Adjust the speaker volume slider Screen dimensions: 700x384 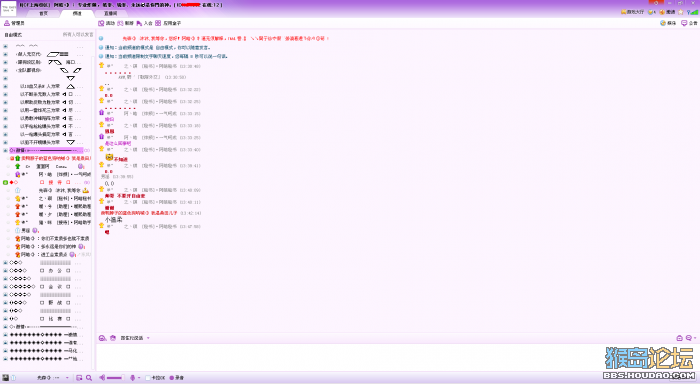[x=115, y=378]
